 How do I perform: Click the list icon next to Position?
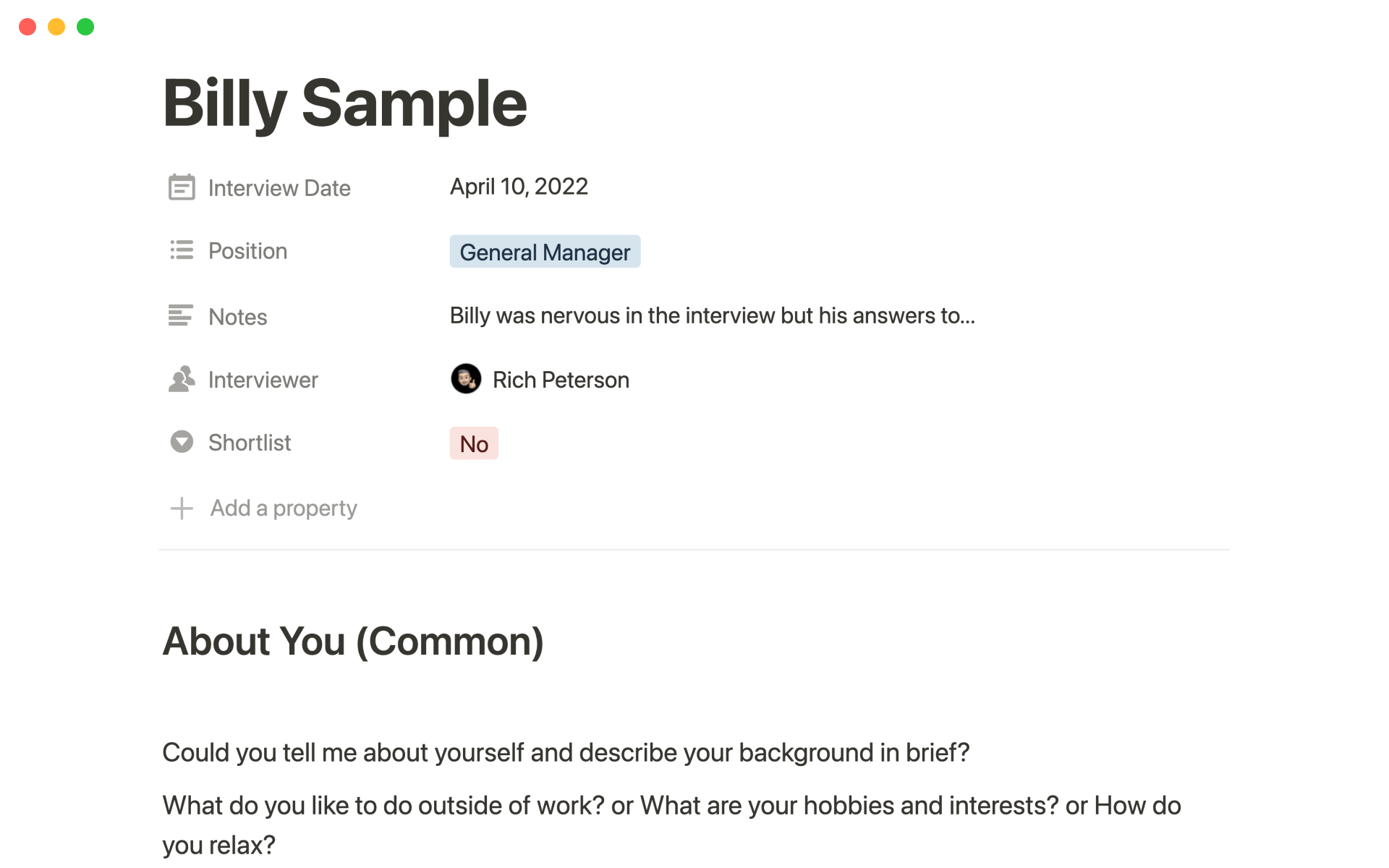(182, 250)
